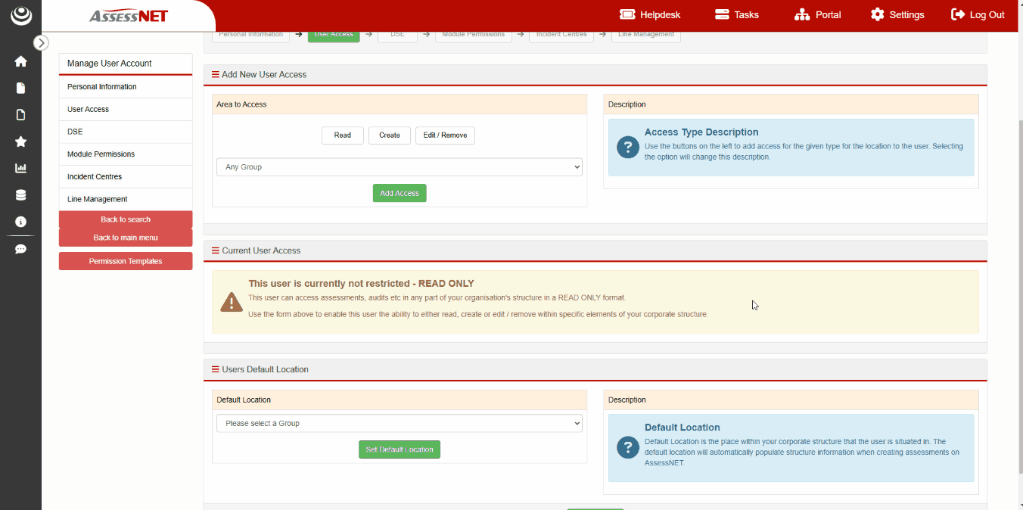Open the Permission Templates button
This screenshot has width=1023, height=510.
coord(125,261)
